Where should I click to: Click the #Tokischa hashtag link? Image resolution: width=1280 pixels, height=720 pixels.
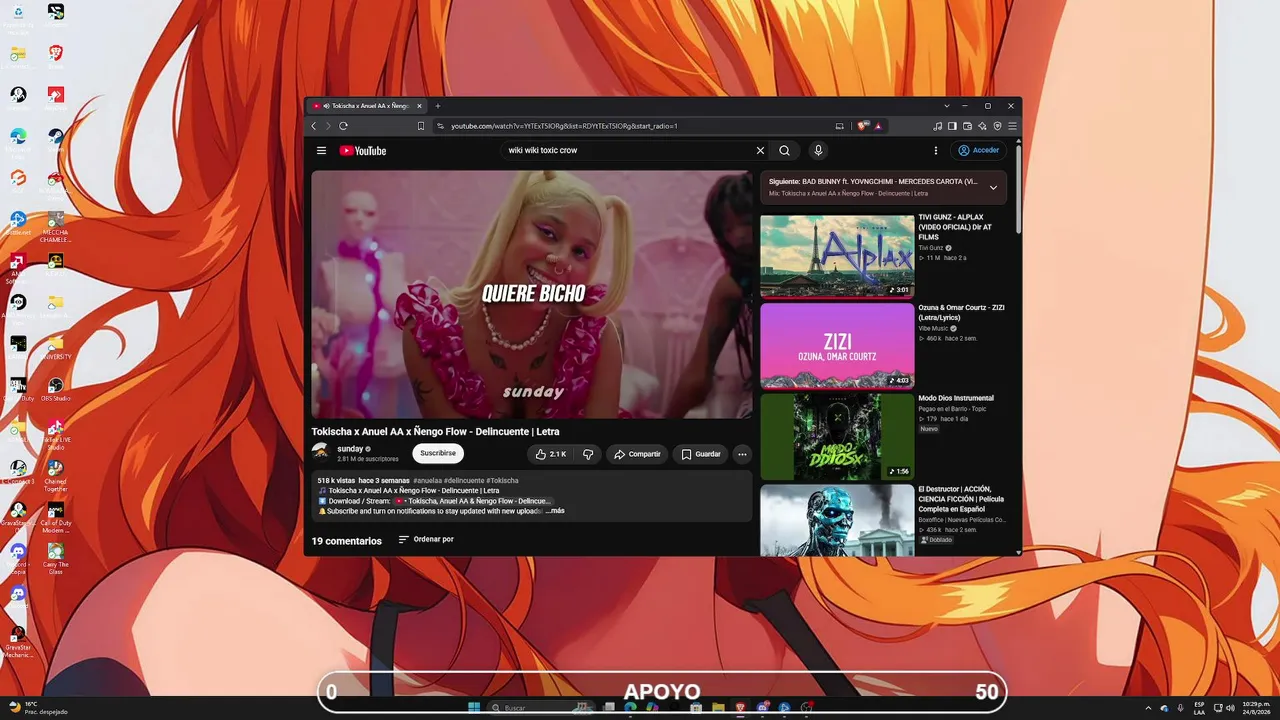[x=503, y=481]
